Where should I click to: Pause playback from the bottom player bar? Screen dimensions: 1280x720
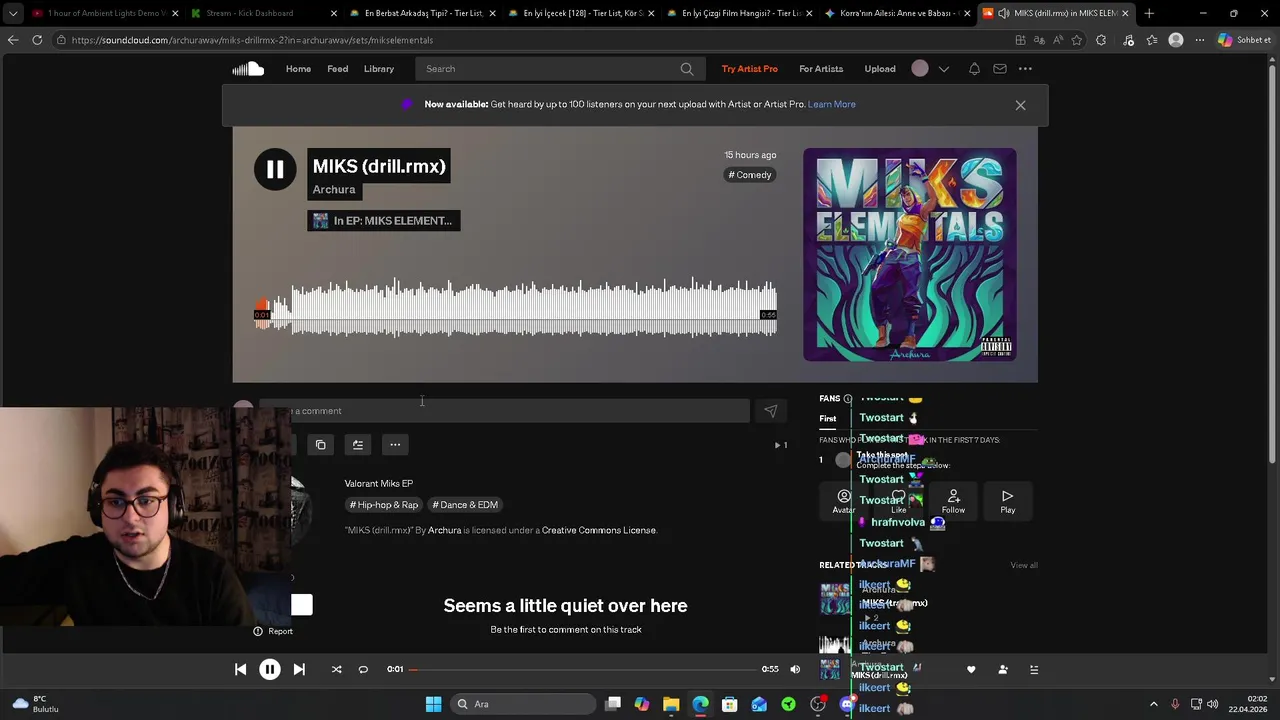click(x=269, y=669)
